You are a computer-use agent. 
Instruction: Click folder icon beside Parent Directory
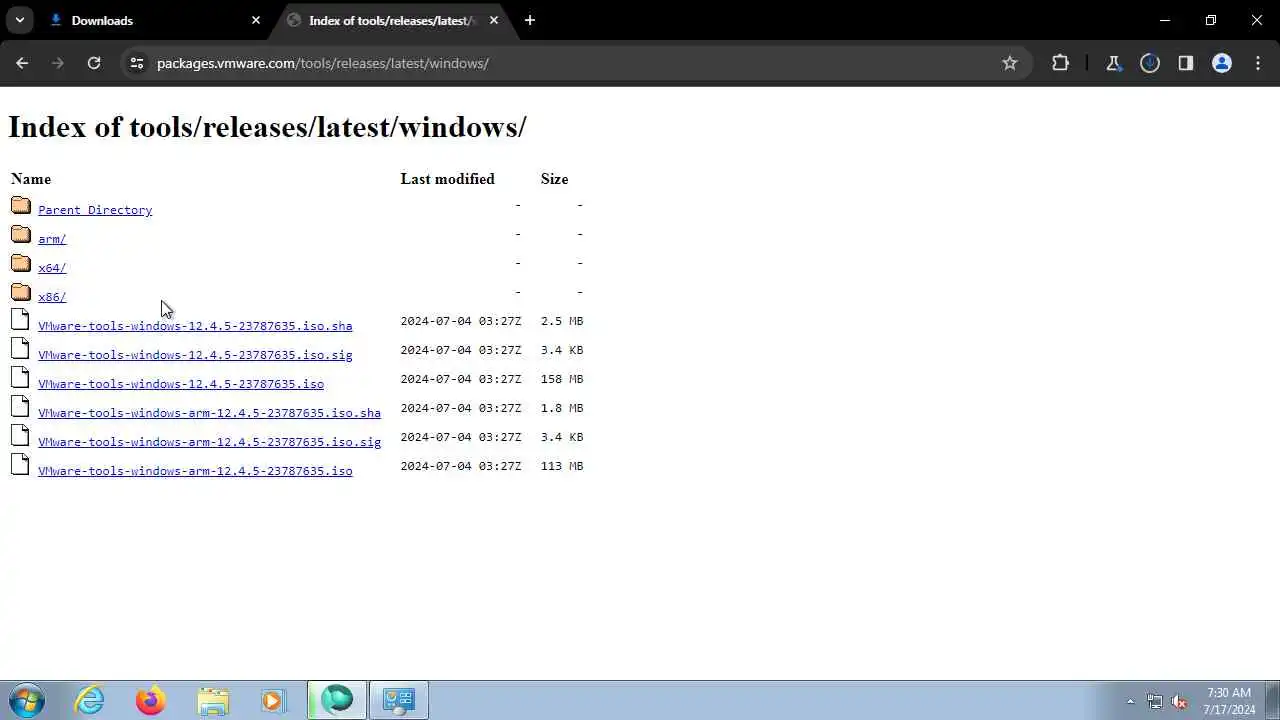[21, 205]
